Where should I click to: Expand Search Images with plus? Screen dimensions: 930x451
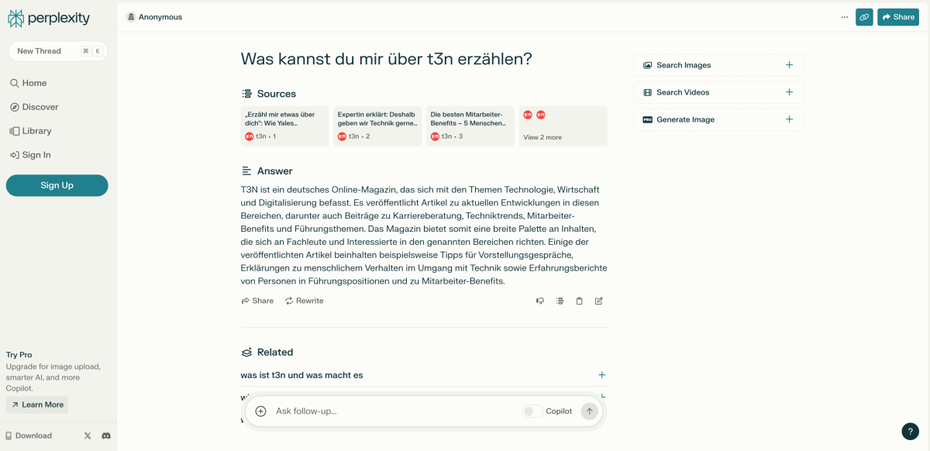[789, 65]
